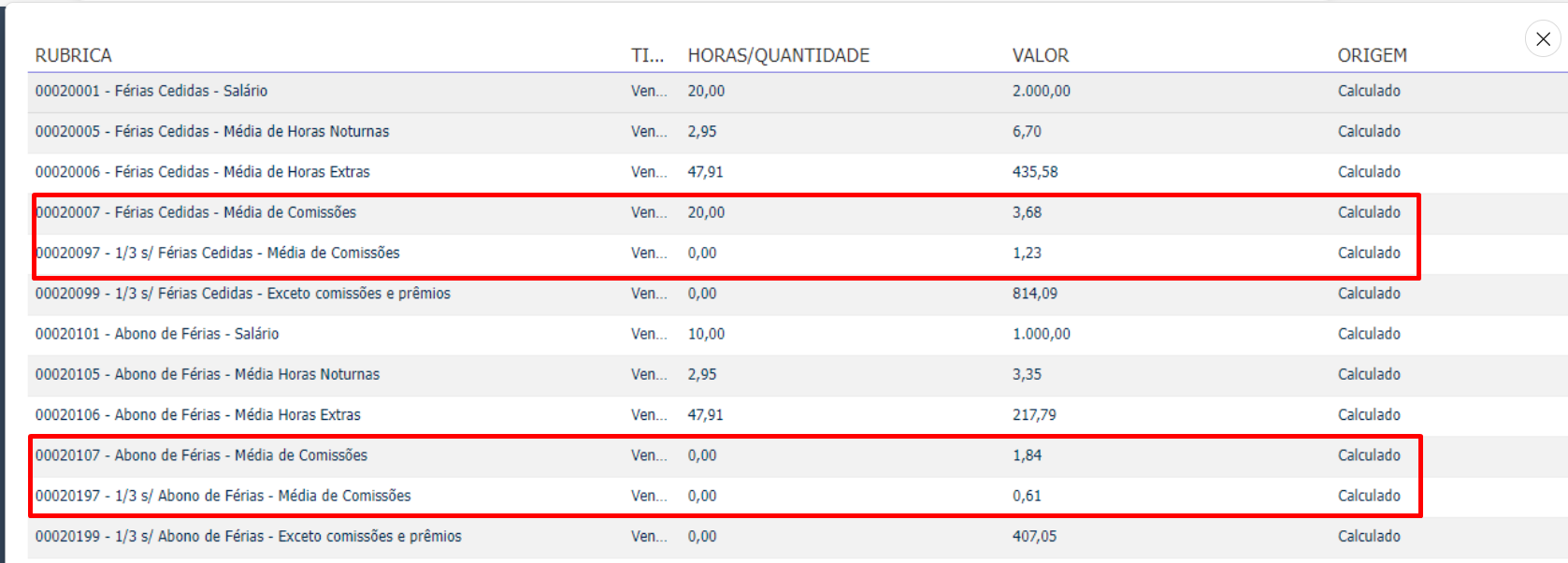This screenshot has height=563, width=1568.
Task: Select row 00020097 1/3 s/ Férias Cedidas Comissões
Action: 798,253
